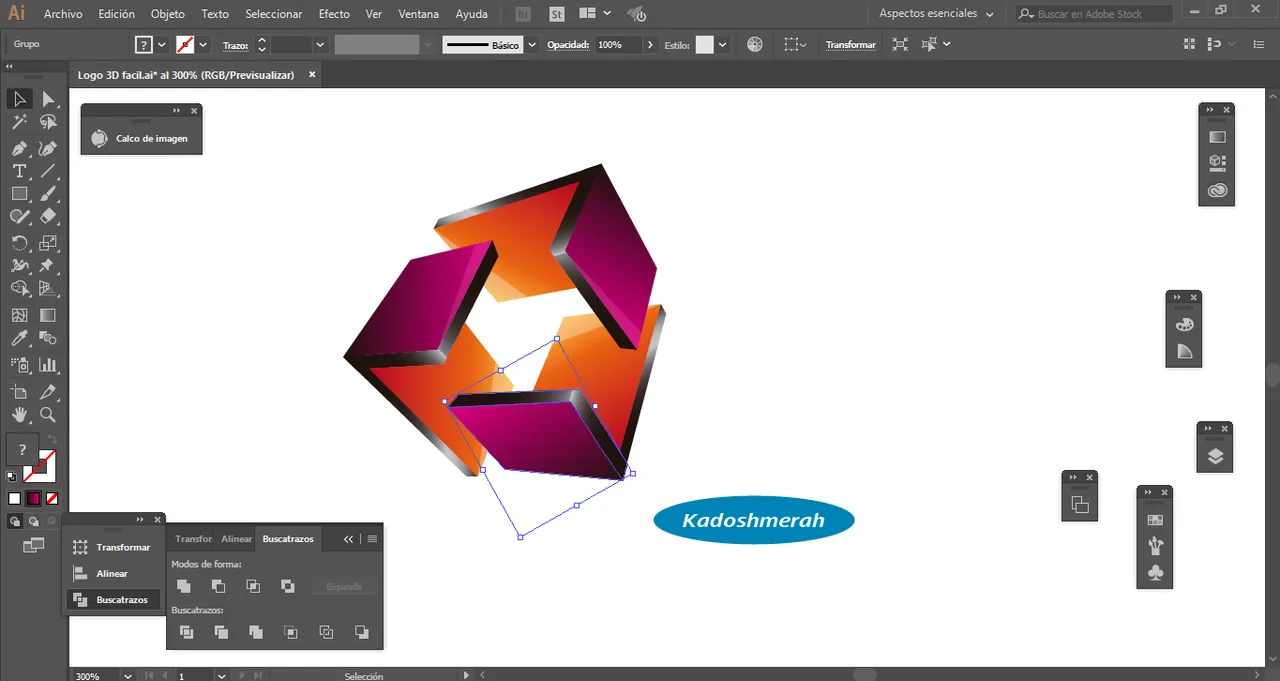Select the Shape Builder tool
Screen dimensions: 1280x681
pos(19,289)
